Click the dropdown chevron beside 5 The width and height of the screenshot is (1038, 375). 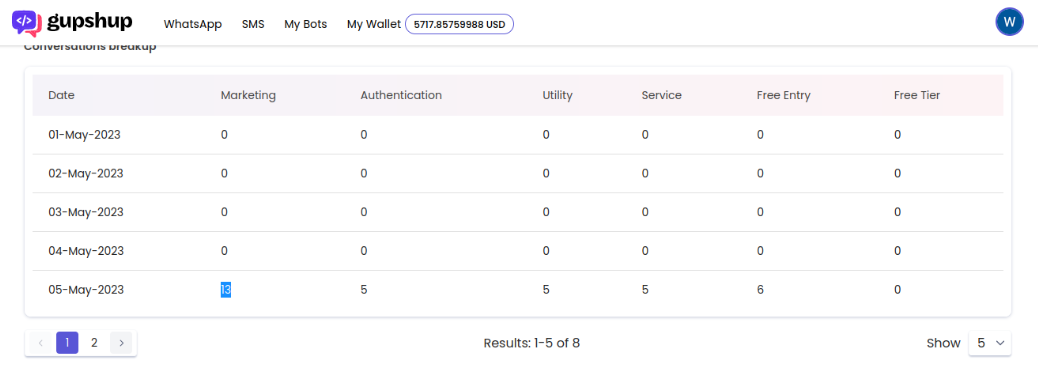tap(1000, 343)
